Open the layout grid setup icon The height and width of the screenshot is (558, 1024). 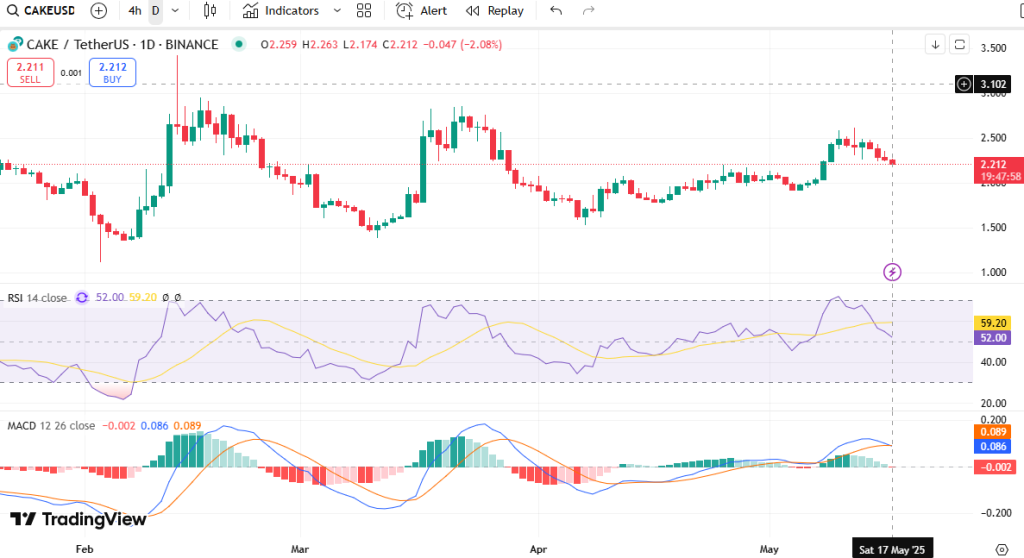point(364,11)
